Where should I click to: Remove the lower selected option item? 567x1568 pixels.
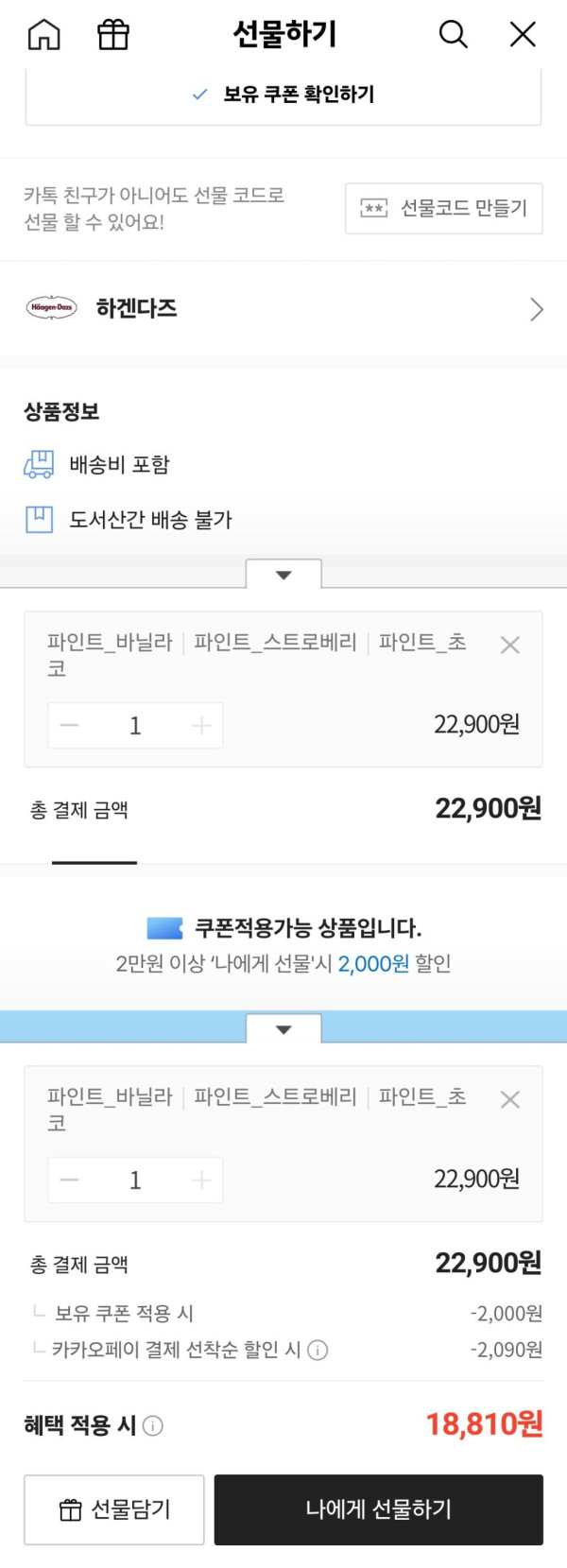pyautogui.click(x=510, y=1100)
